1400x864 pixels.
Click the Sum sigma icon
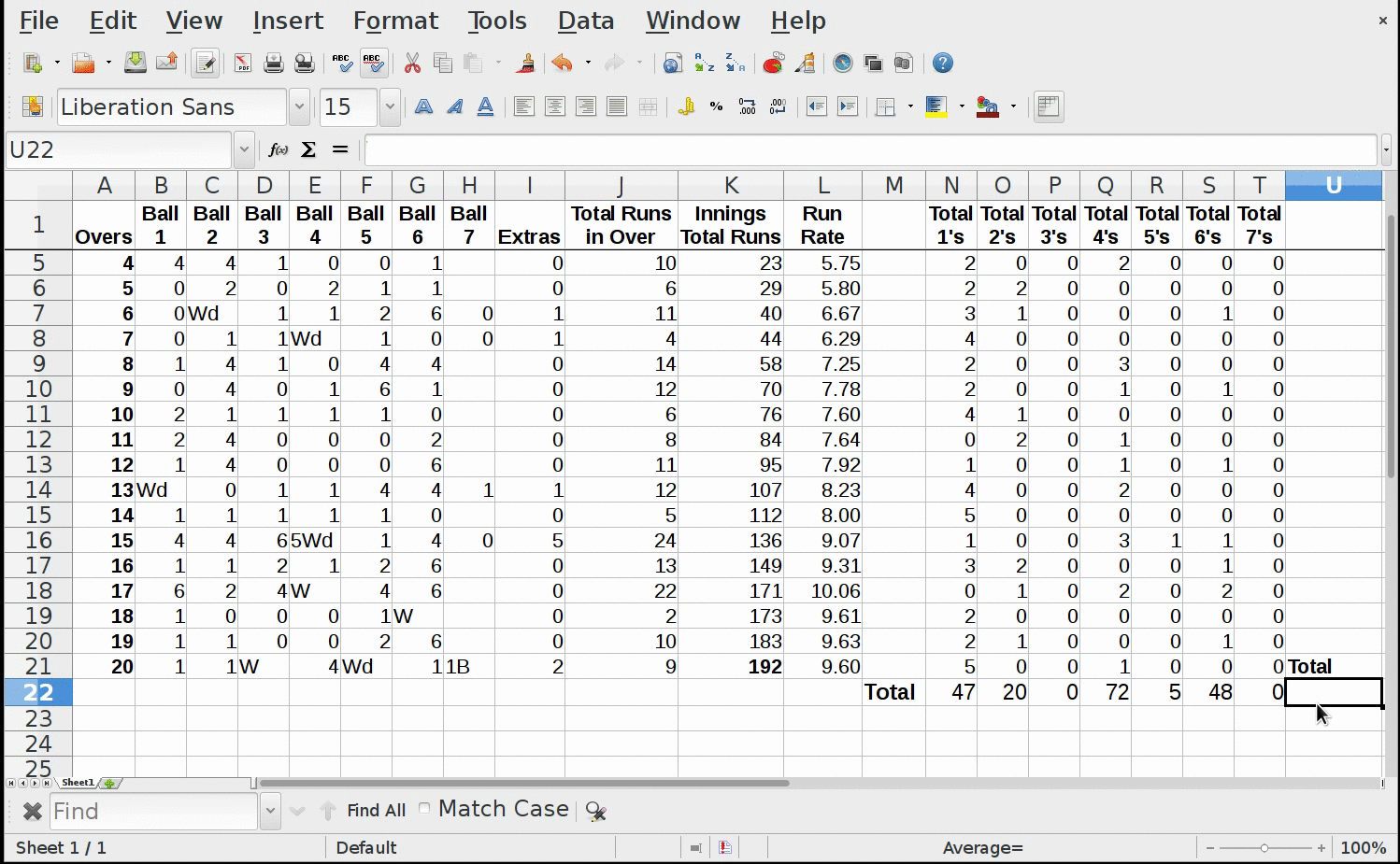308,149
